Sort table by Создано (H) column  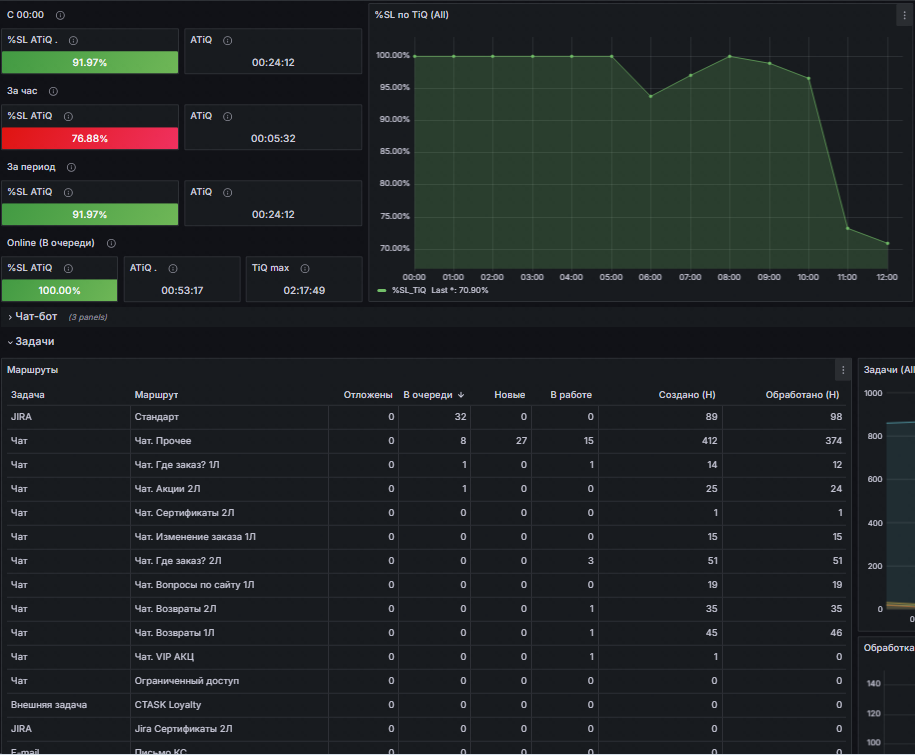coord(687,395)
